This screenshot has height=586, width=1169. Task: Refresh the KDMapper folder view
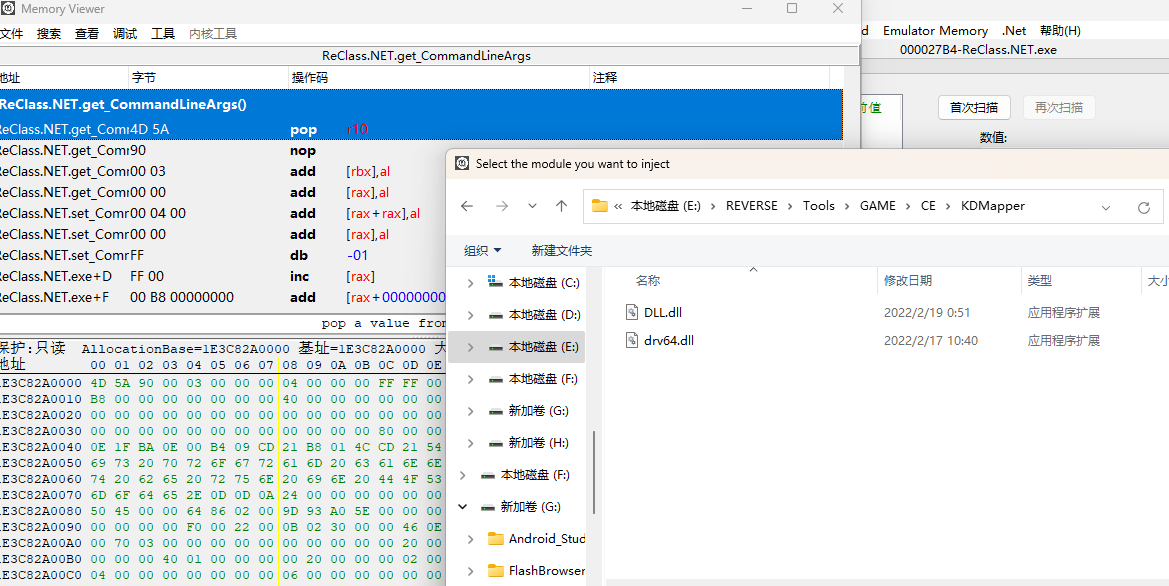tap(1144, 207)
